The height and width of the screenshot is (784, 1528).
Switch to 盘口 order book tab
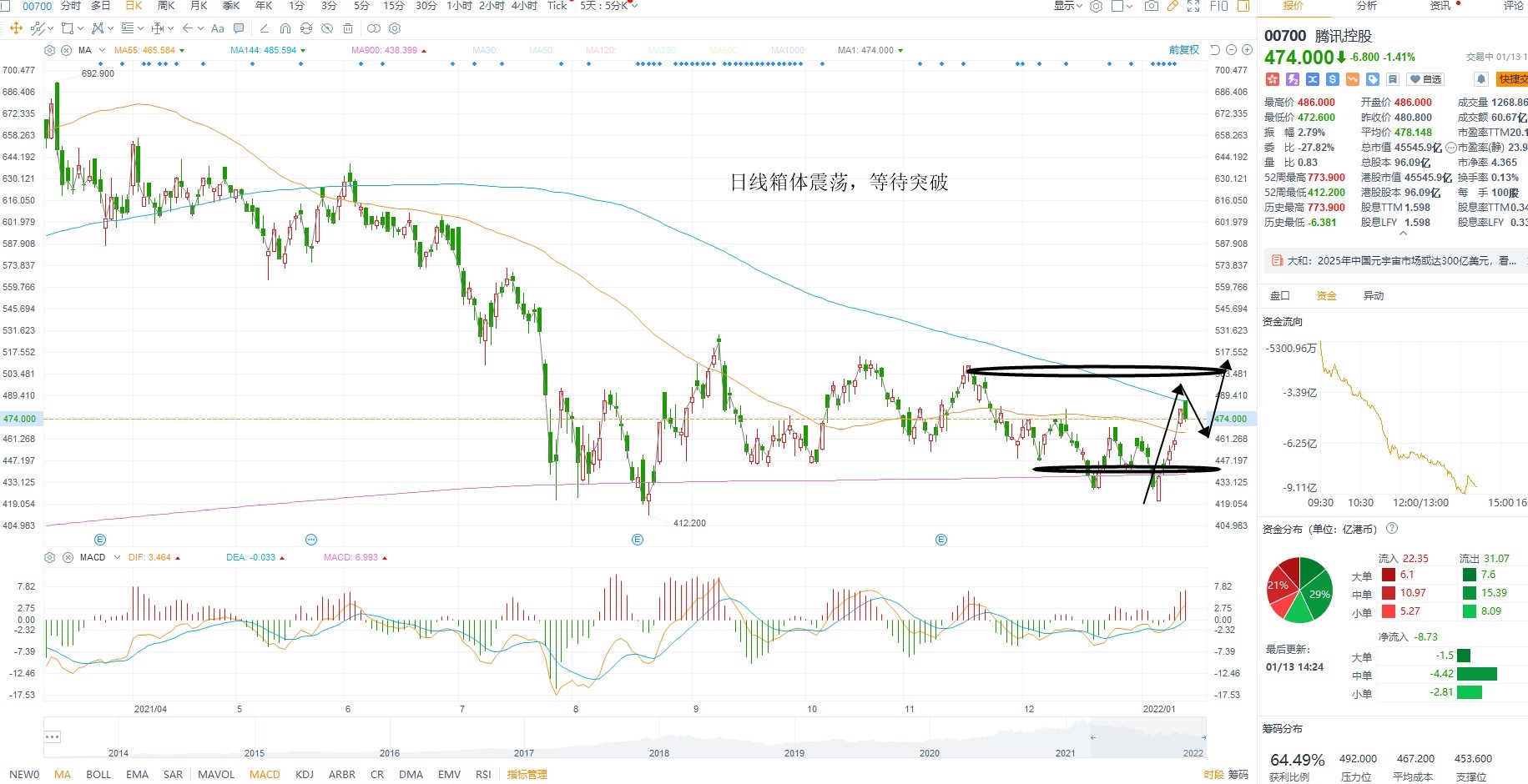[1279, 295]
